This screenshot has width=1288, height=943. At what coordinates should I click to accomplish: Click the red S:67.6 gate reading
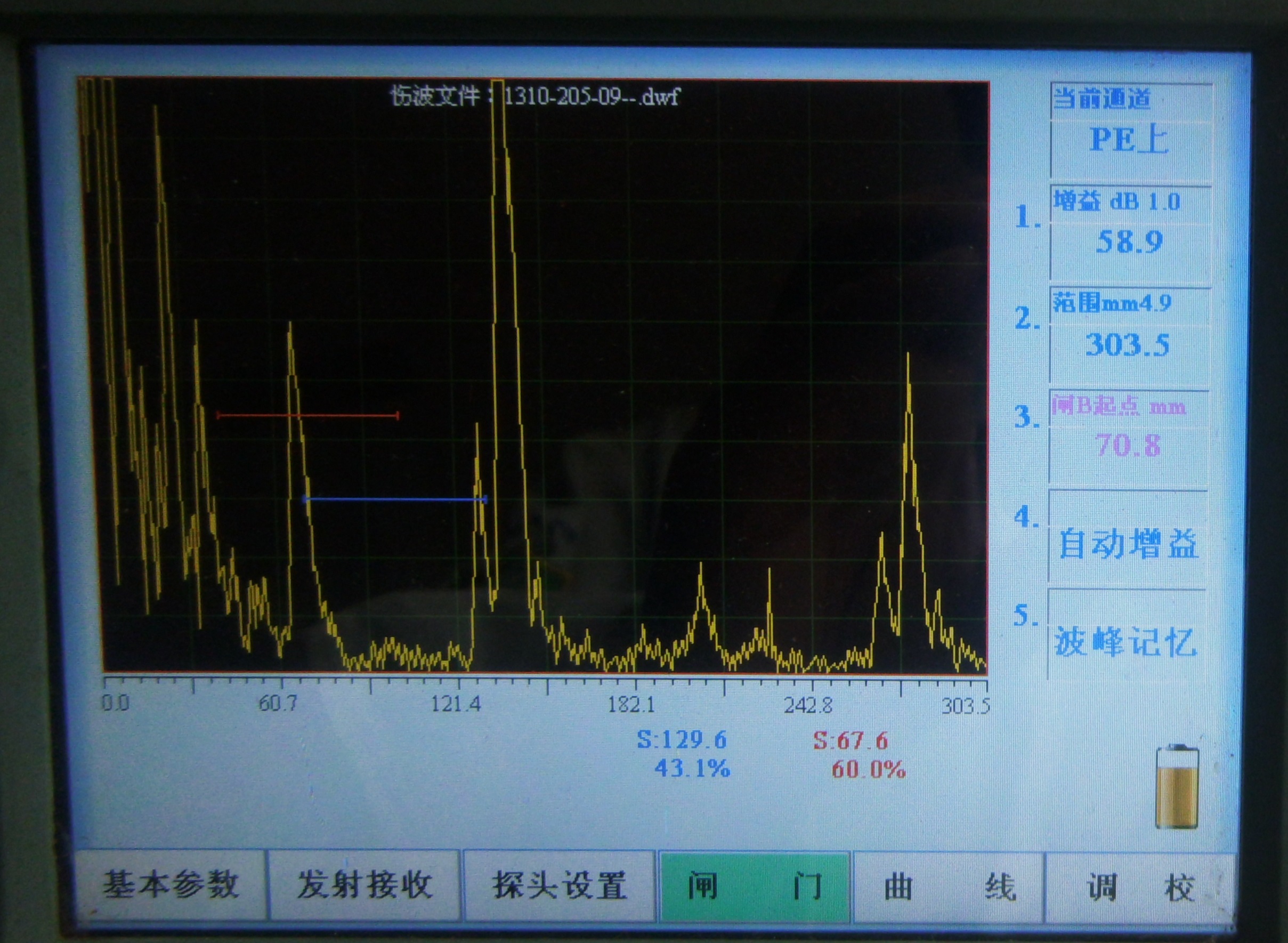tap(850, 741)
